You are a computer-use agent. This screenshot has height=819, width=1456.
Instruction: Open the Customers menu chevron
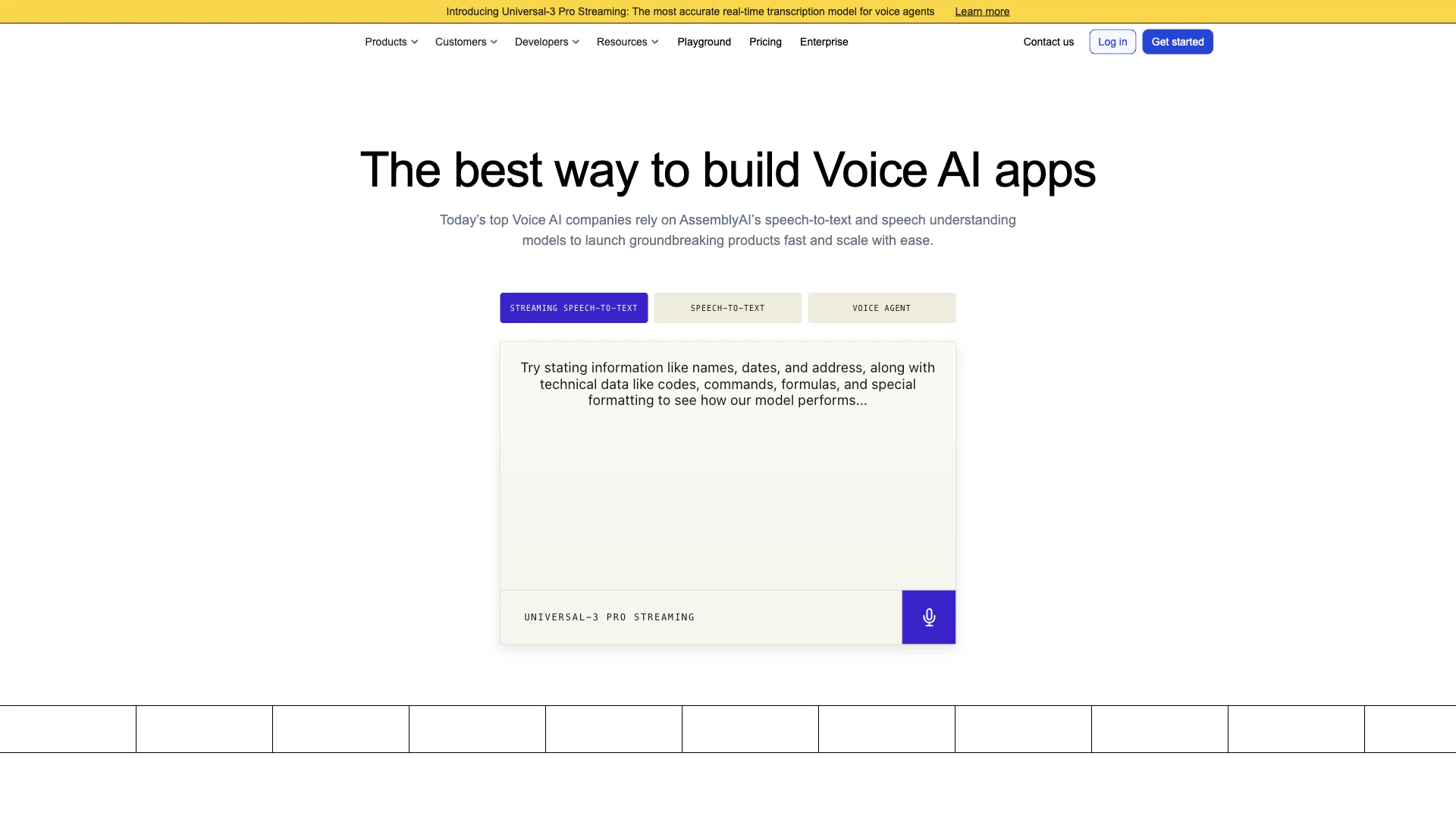[494, 42]
